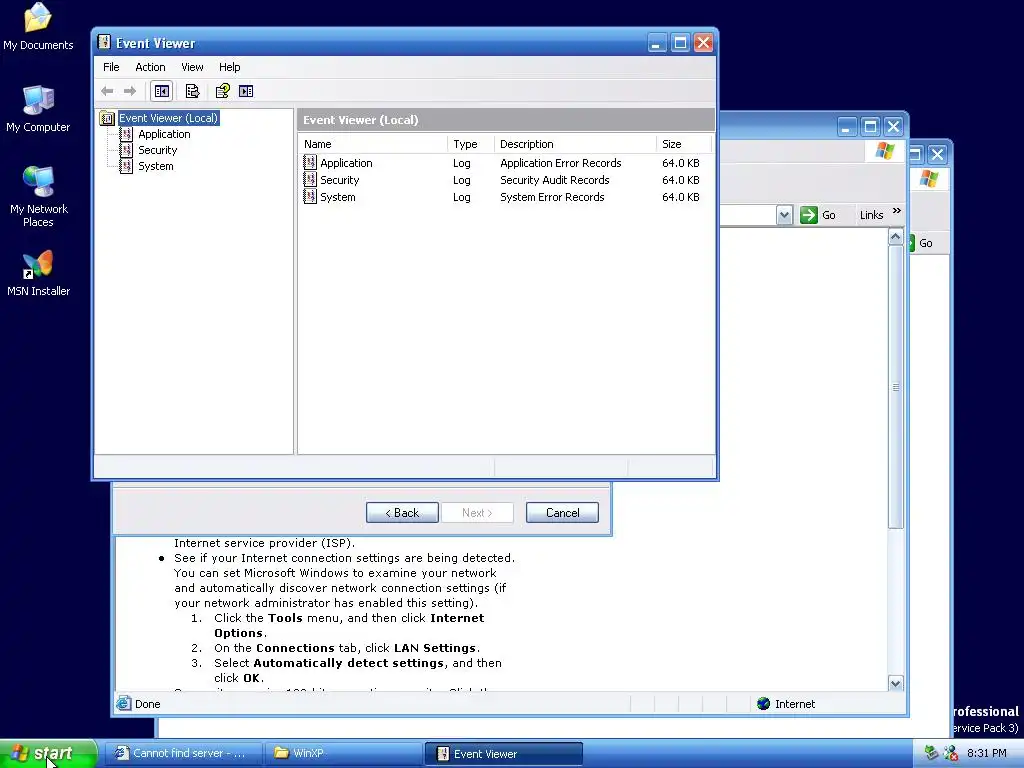Click the page icon next to Done

coord(123,703)
